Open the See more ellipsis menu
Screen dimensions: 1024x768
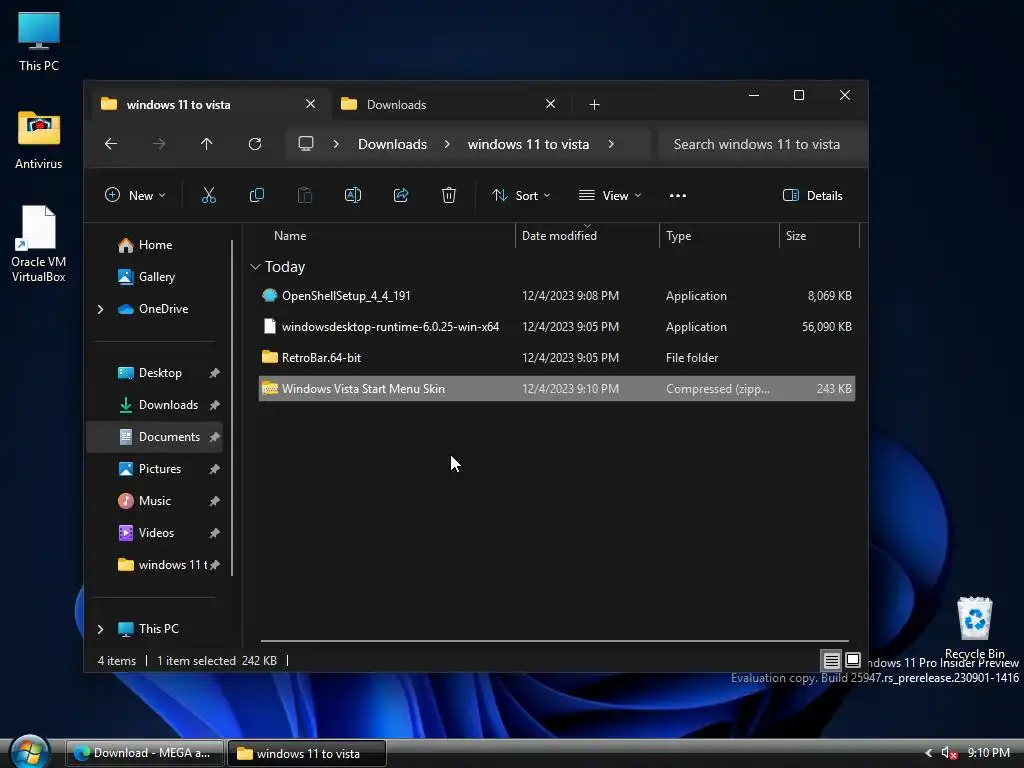[678, 195]
